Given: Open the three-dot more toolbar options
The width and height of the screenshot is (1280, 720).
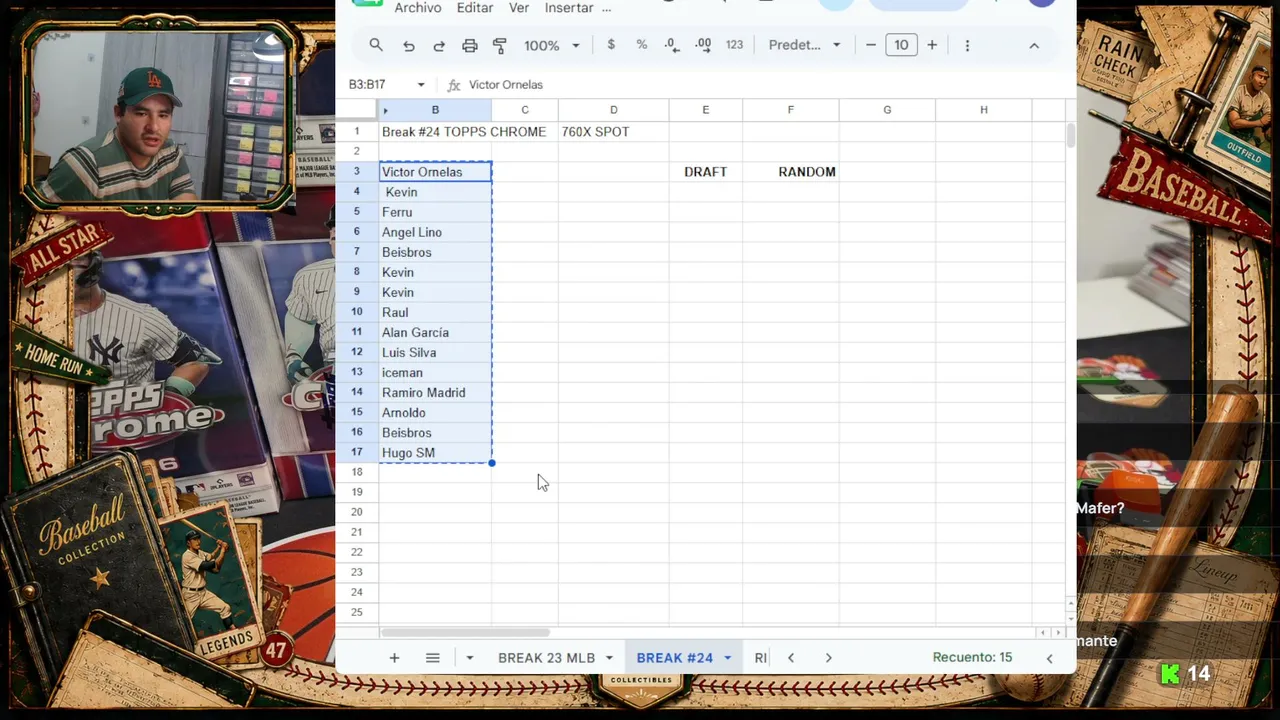Looking at the screenshot, I should [x=967, y=45].
